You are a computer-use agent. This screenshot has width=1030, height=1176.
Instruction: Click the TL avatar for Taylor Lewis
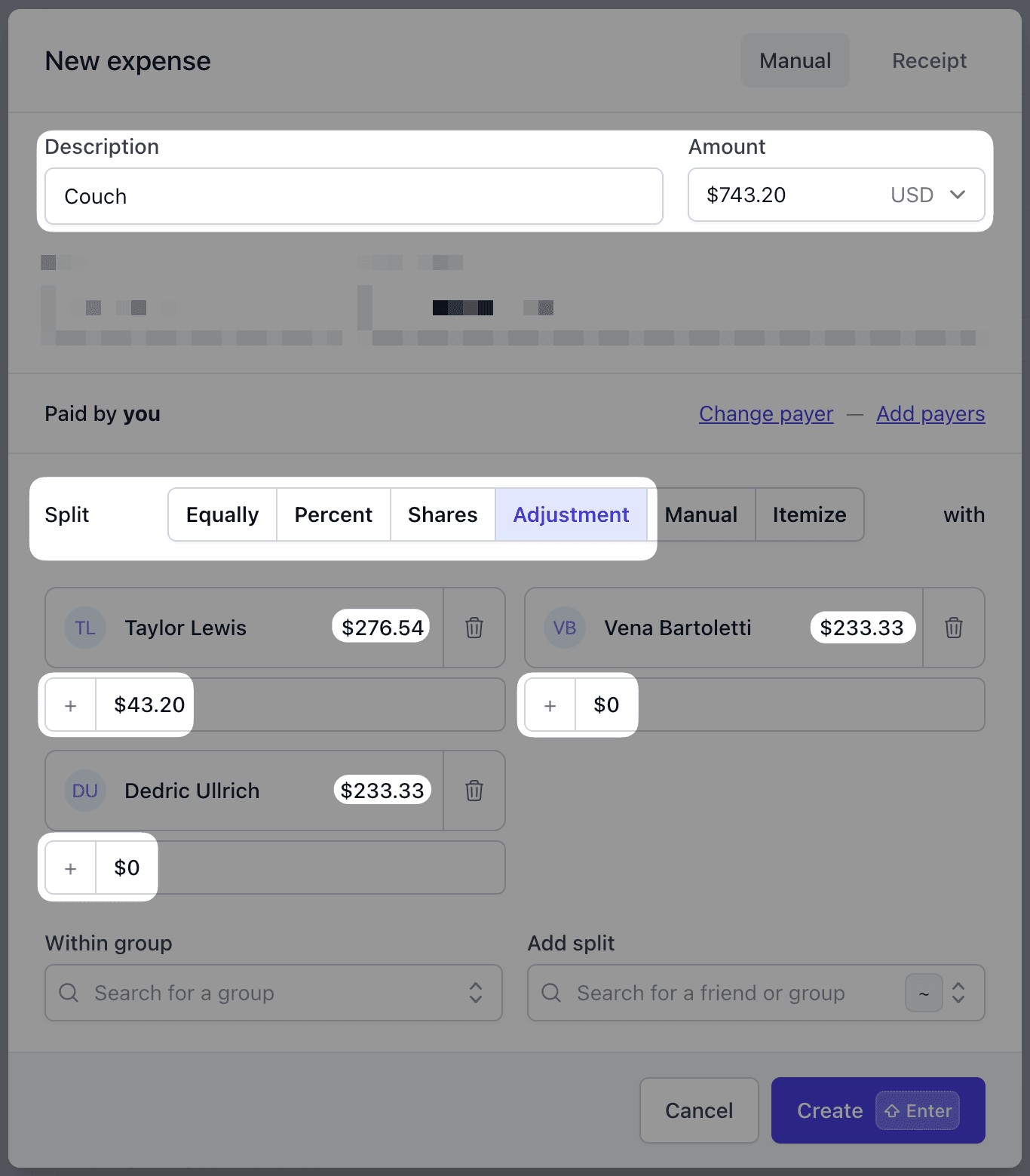[x=85, y=628]
